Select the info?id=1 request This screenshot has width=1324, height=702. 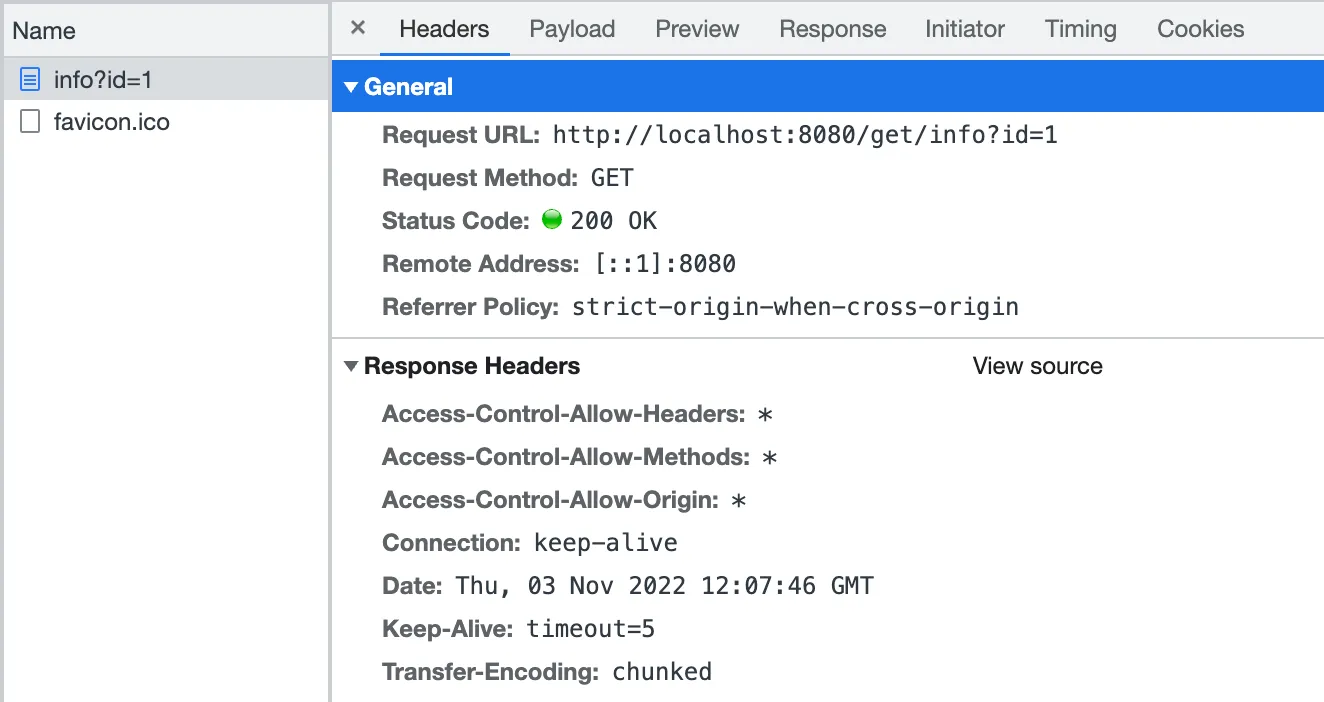coord(103,79)
